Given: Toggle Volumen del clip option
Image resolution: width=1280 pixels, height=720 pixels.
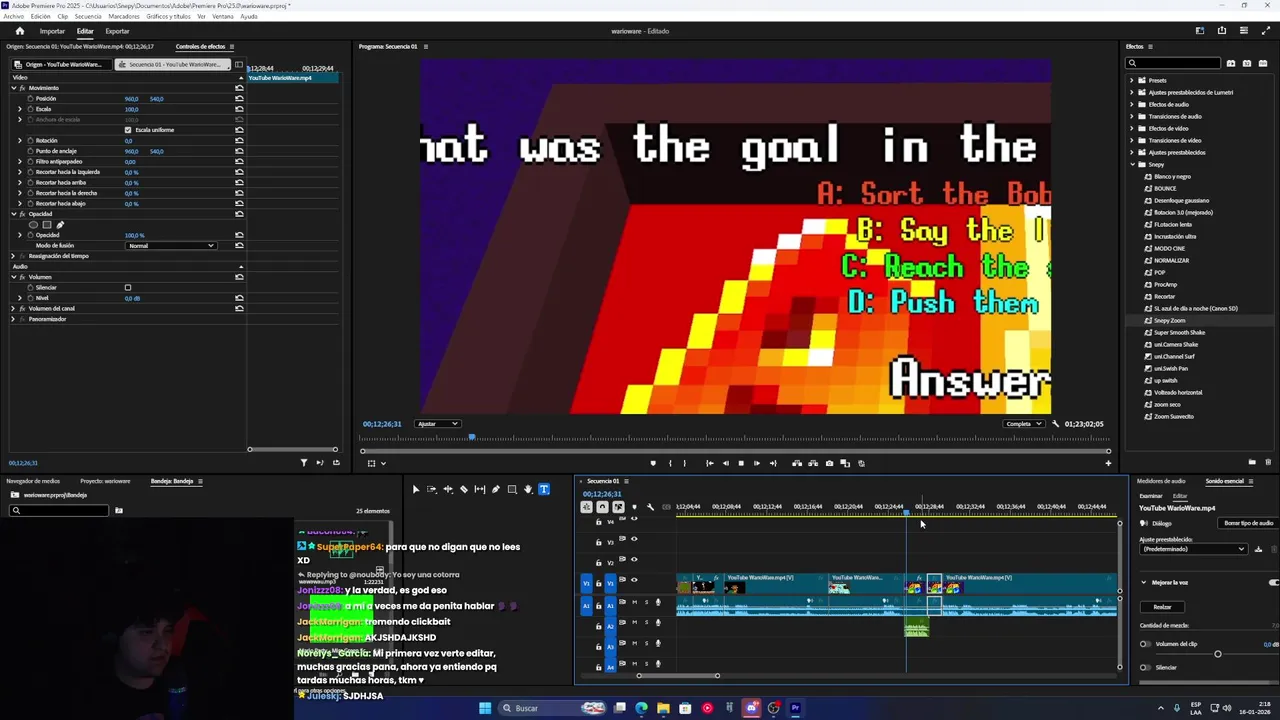Looking at the screenshot, I should point(1145,644).
